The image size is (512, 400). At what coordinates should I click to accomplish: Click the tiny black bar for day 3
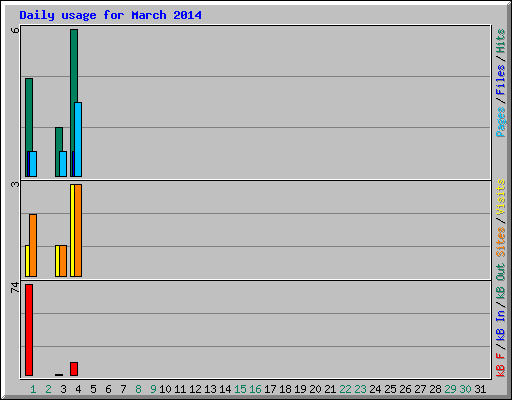pyautogui.click(x=59, y=375)
